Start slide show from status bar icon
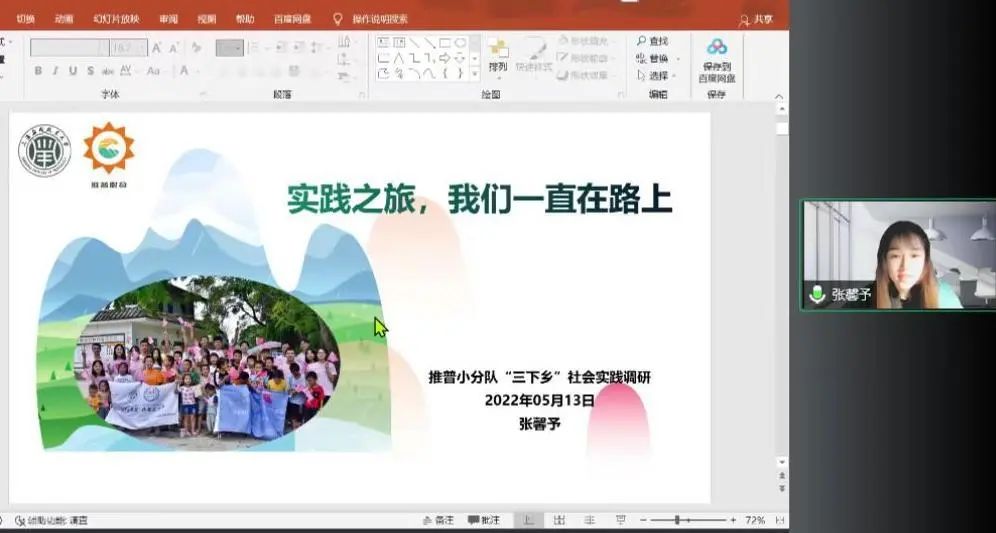 (x=621, y=520)
